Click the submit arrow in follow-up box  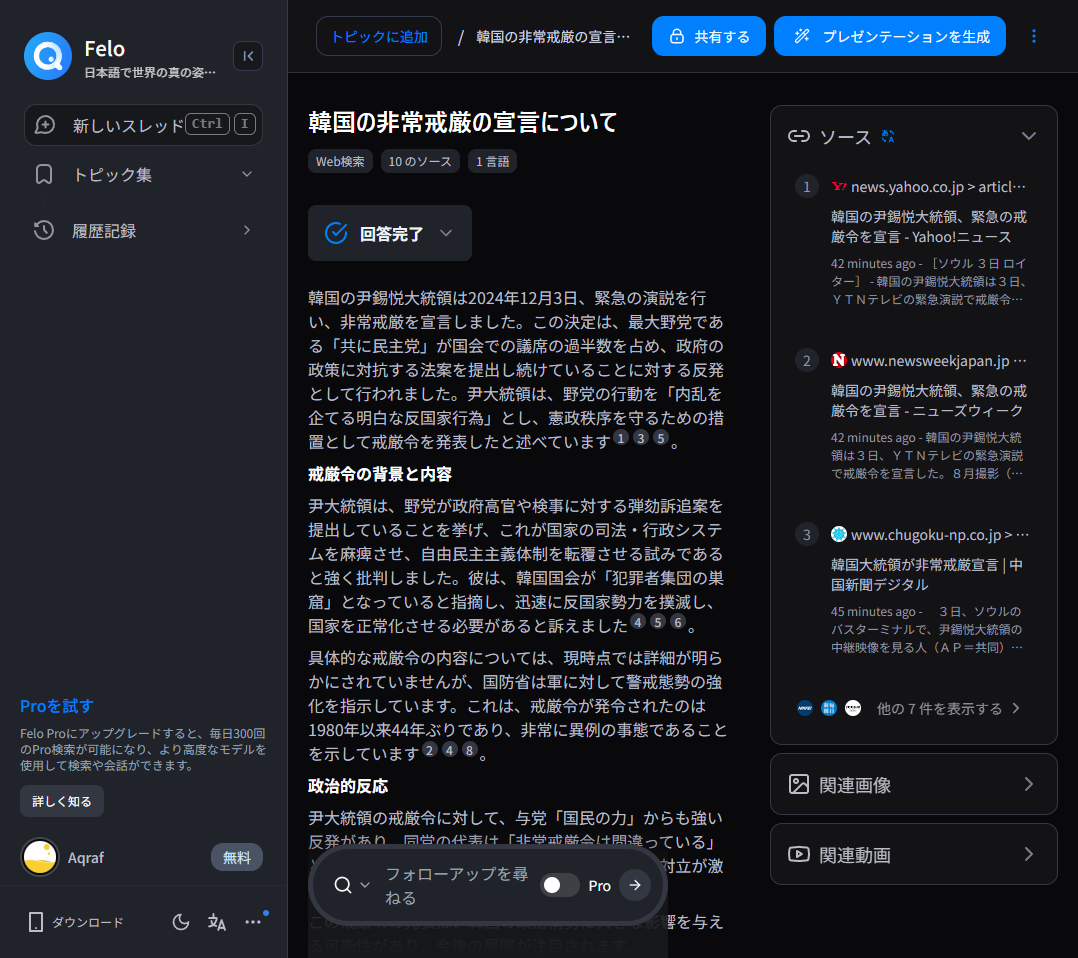click(x=635, y=885)
